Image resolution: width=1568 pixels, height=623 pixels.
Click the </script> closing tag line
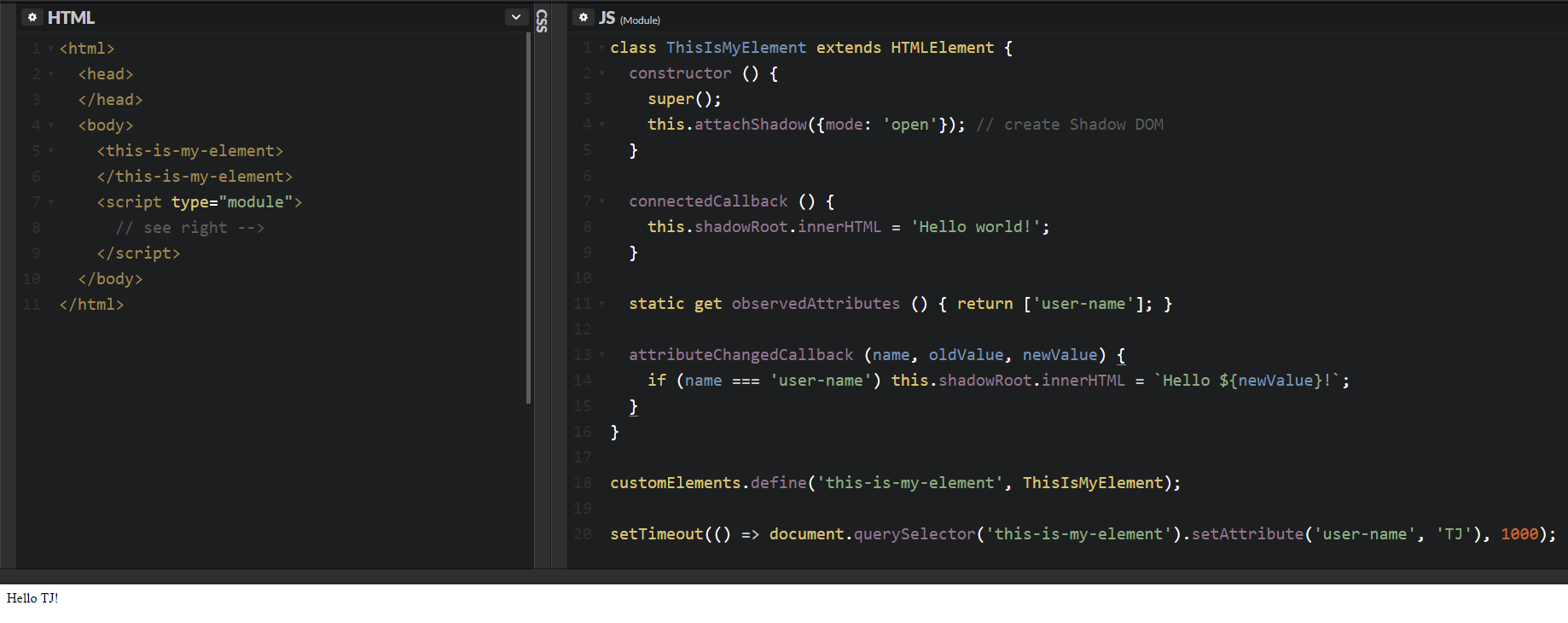138,253
